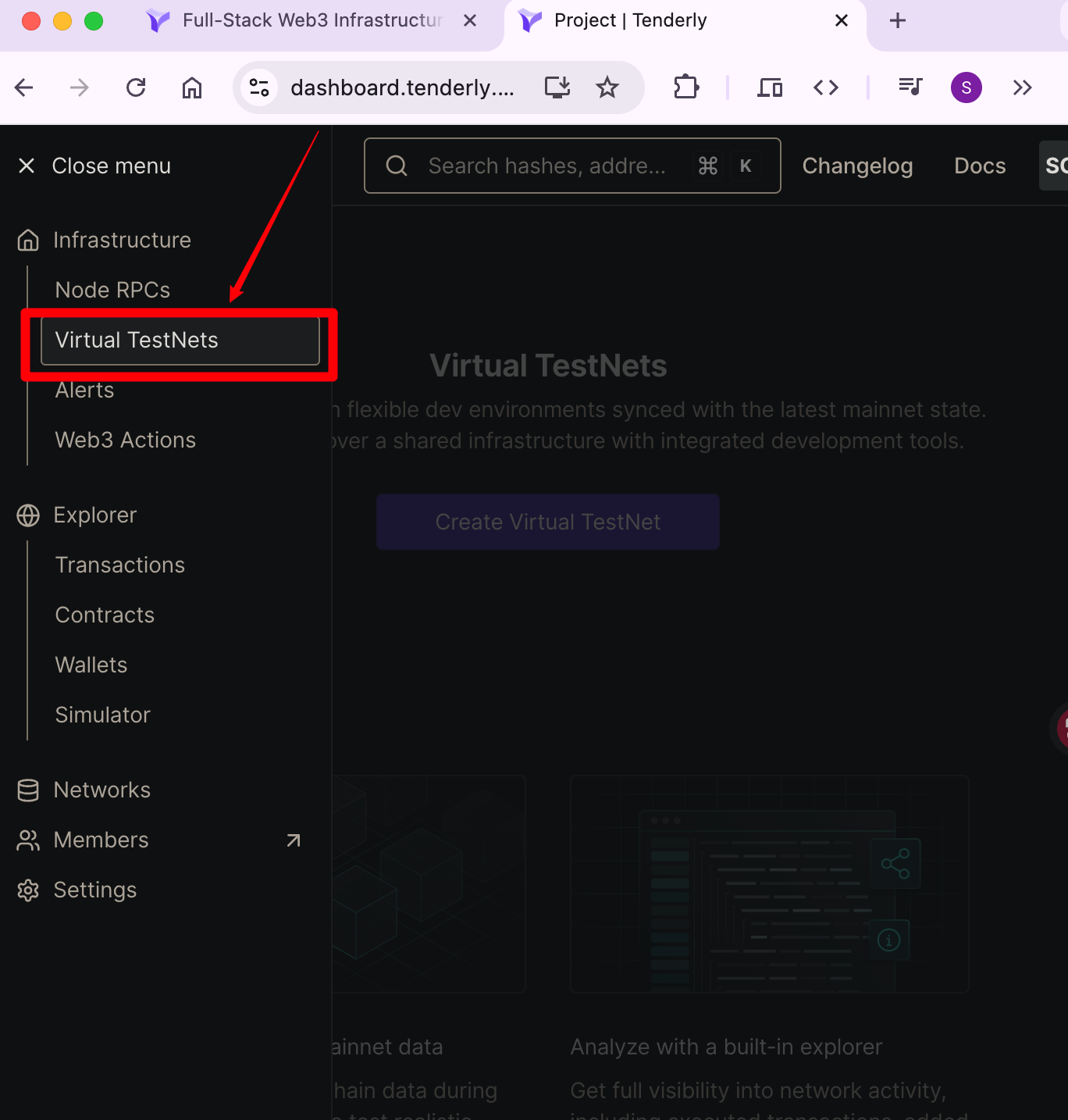Image resolution: width=1068 pixels, height=1120 pixels.
Task: View site information icon in address bar
Action: click(259, 87)
